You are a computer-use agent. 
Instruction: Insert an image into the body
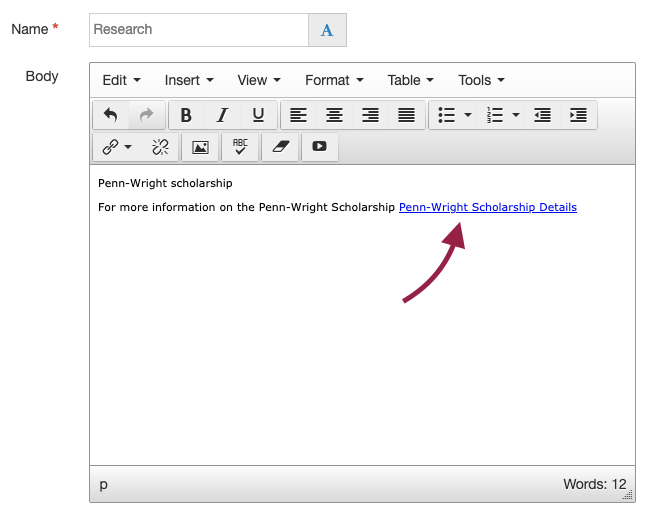(x=200, y=147)
